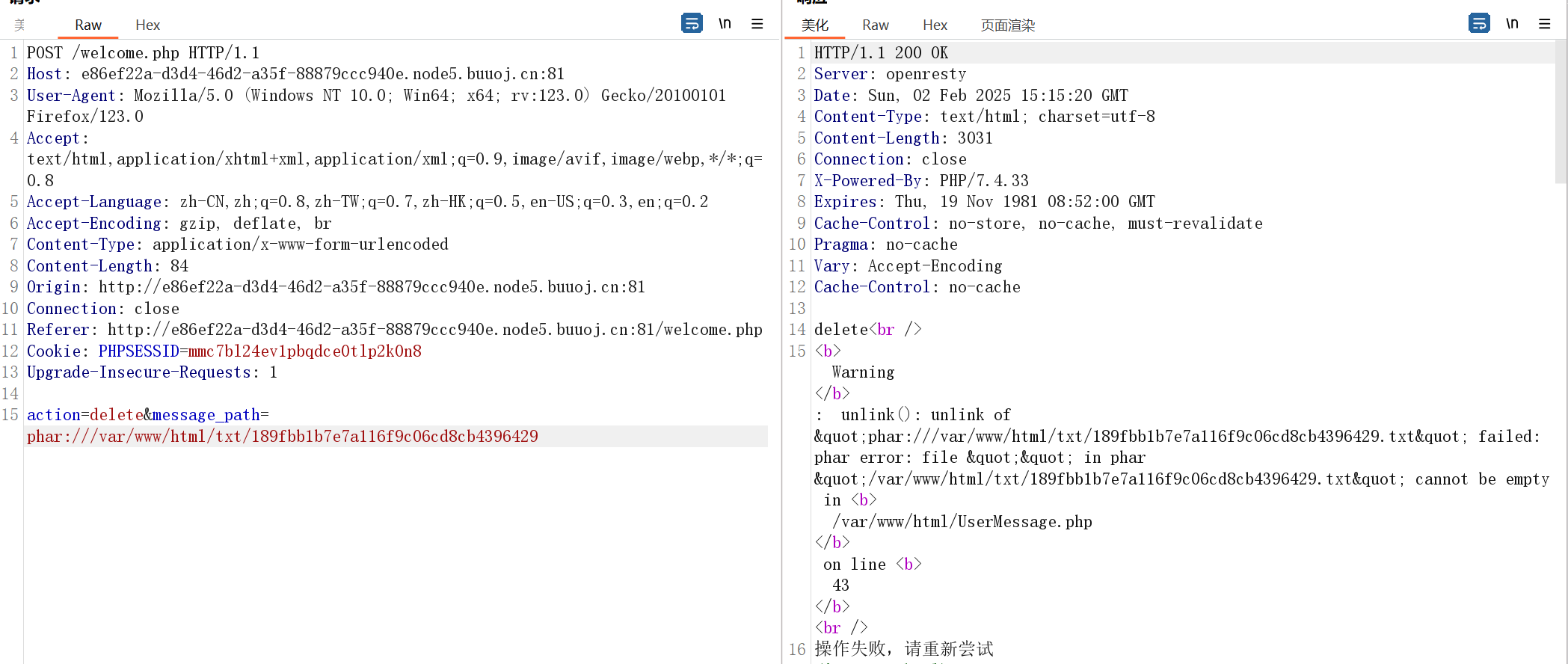
Task: Click Content-Type application/x-www-form-urlencoded line
Action: pos(238,245)
